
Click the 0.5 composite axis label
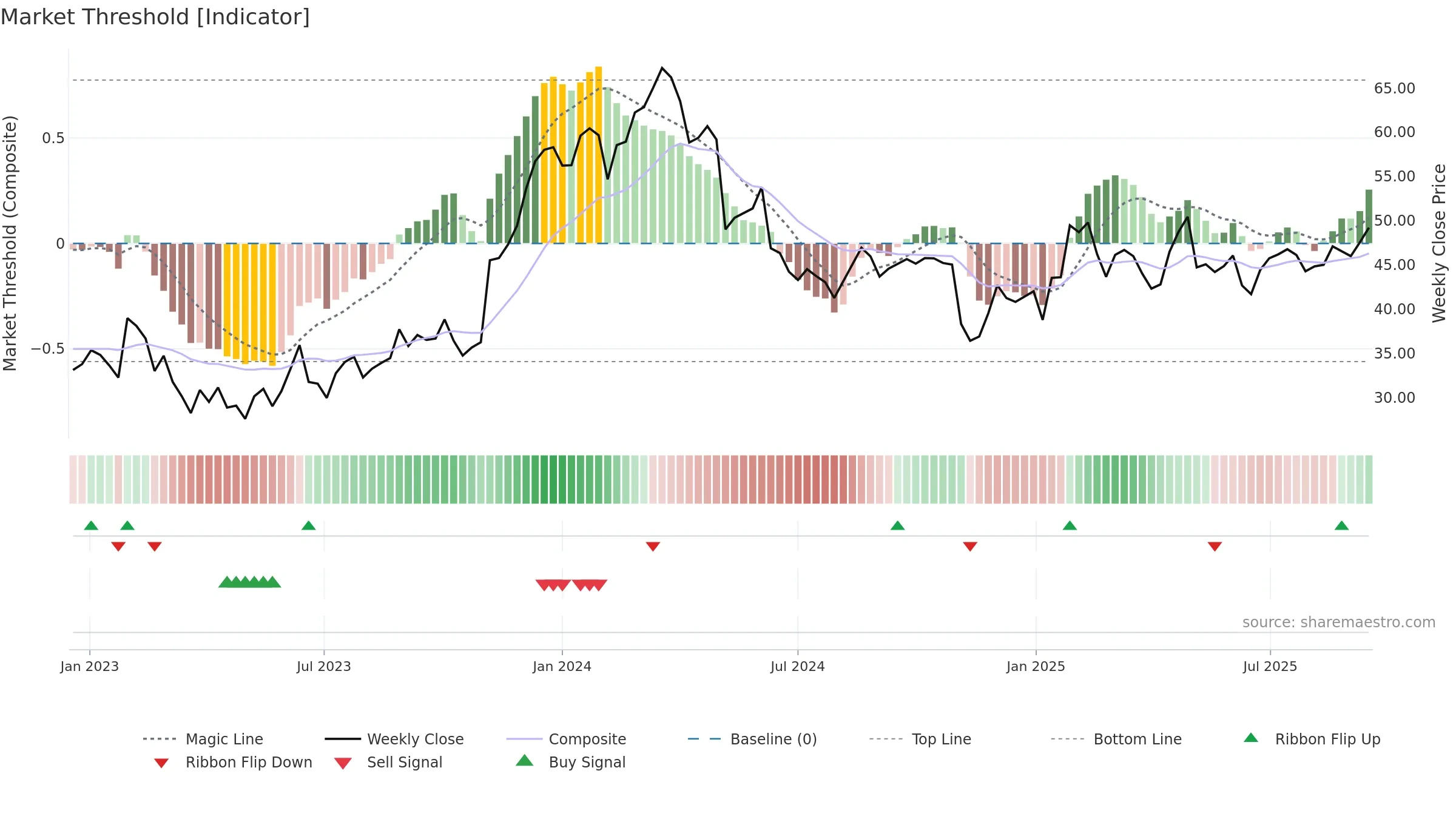coord(53,138)
